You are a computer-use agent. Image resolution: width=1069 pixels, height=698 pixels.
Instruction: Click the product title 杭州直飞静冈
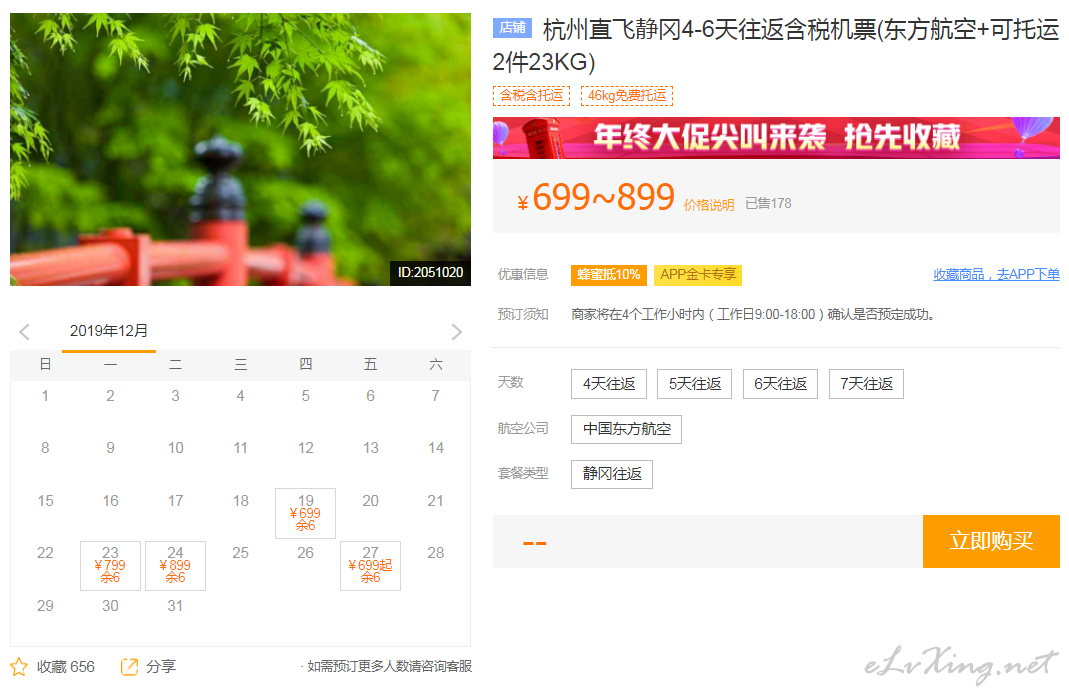[776, 46]
